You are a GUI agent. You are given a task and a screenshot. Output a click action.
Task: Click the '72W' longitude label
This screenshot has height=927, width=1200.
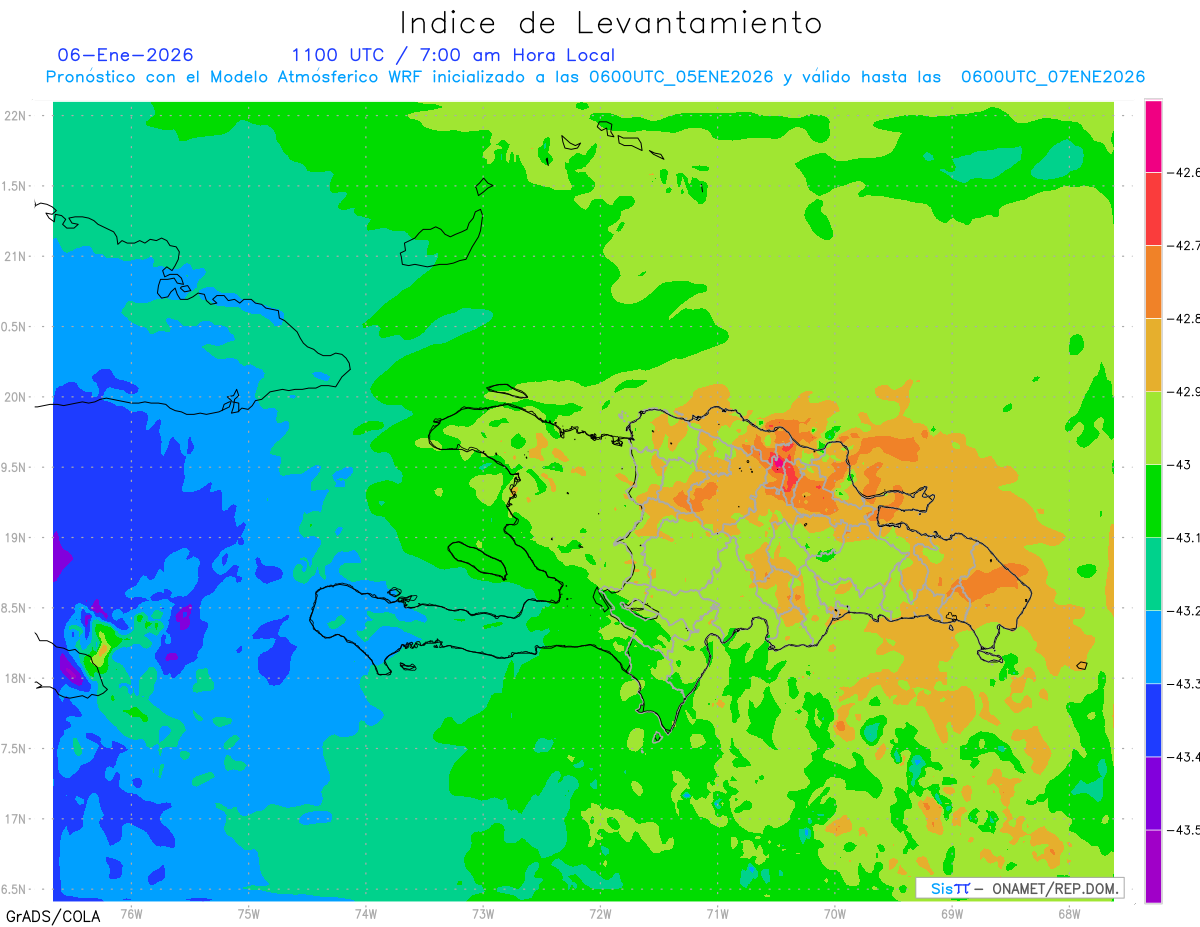coord(600,912)
